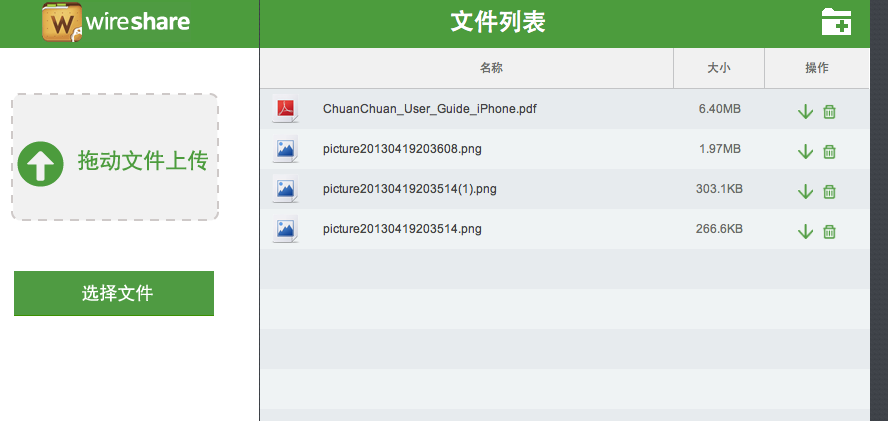
Task: Select file name picture20130419203514(1).png
Action: tap(409, 189)
